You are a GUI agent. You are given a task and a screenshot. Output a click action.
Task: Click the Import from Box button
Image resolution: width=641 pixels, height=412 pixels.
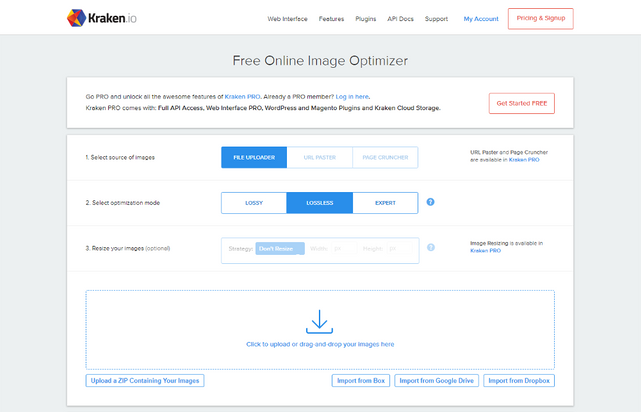point(361,381)
